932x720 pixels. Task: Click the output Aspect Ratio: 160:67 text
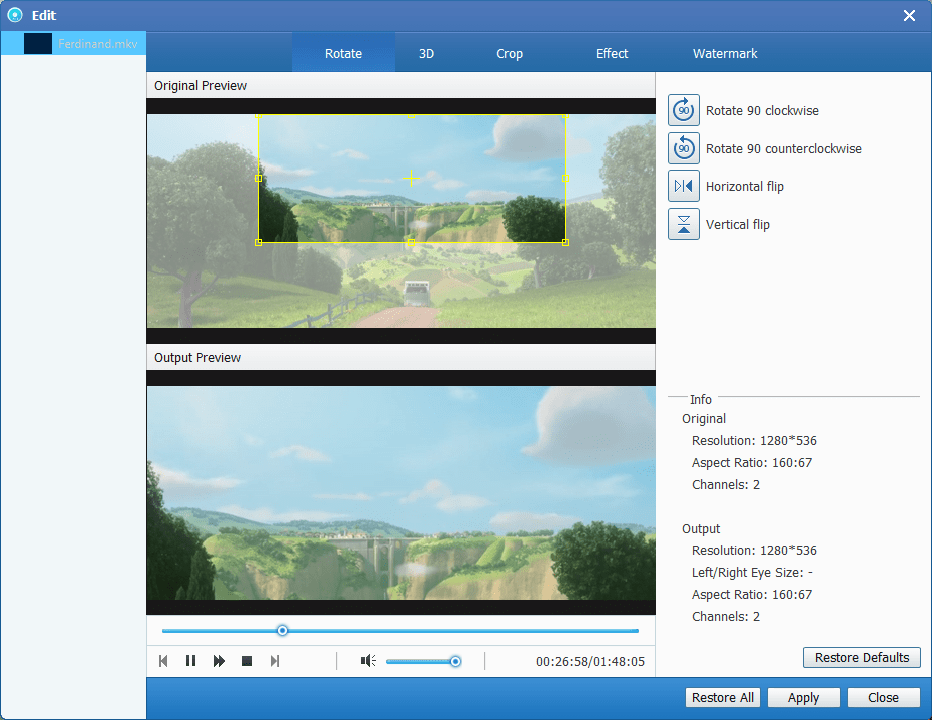[752, 595]
